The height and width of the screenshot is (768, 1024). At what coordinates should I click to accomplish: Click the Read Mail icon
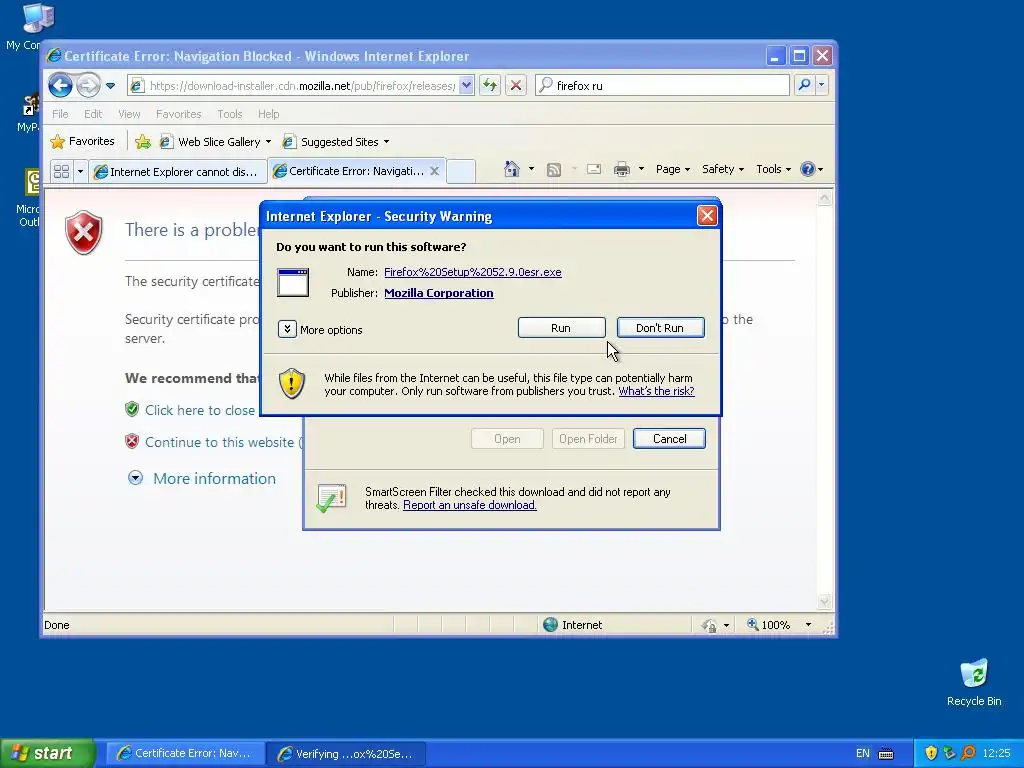click(594, 169)
